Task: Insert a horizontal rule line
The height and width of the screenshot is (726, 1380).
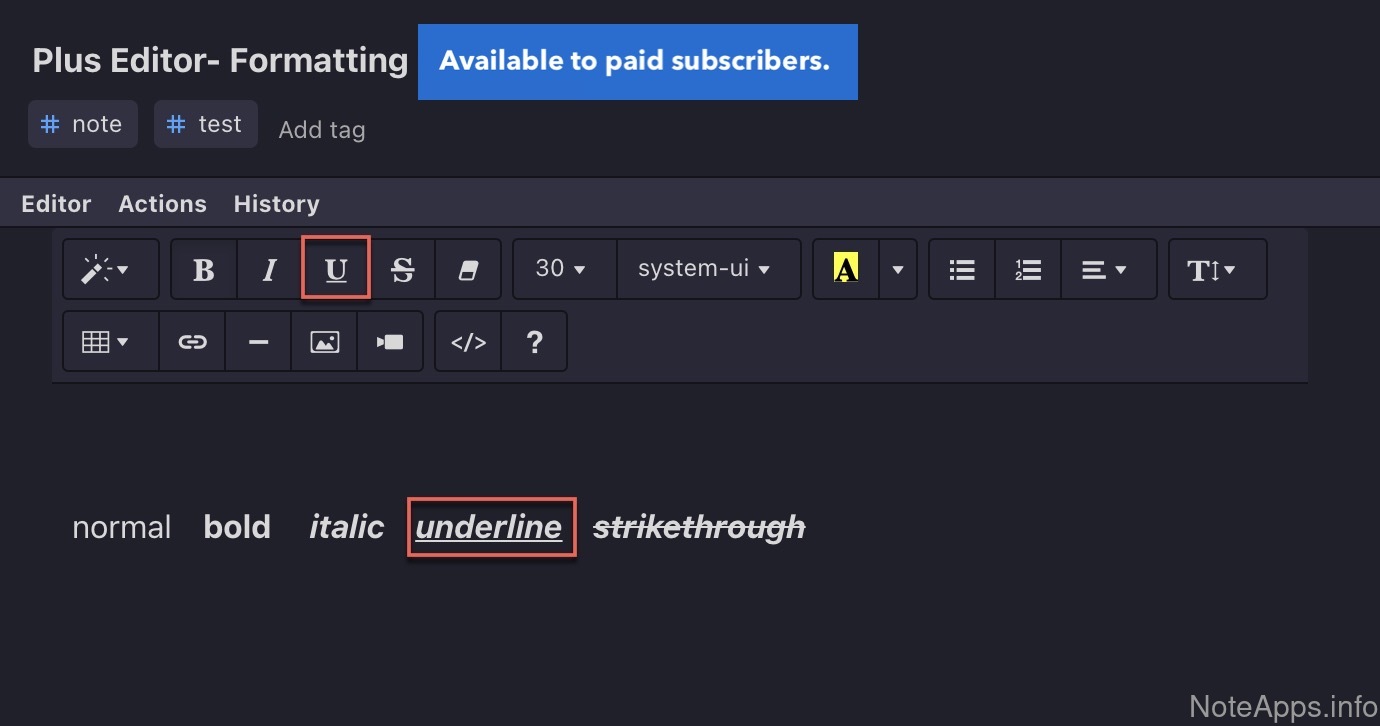Action: [x=258, y=342]
